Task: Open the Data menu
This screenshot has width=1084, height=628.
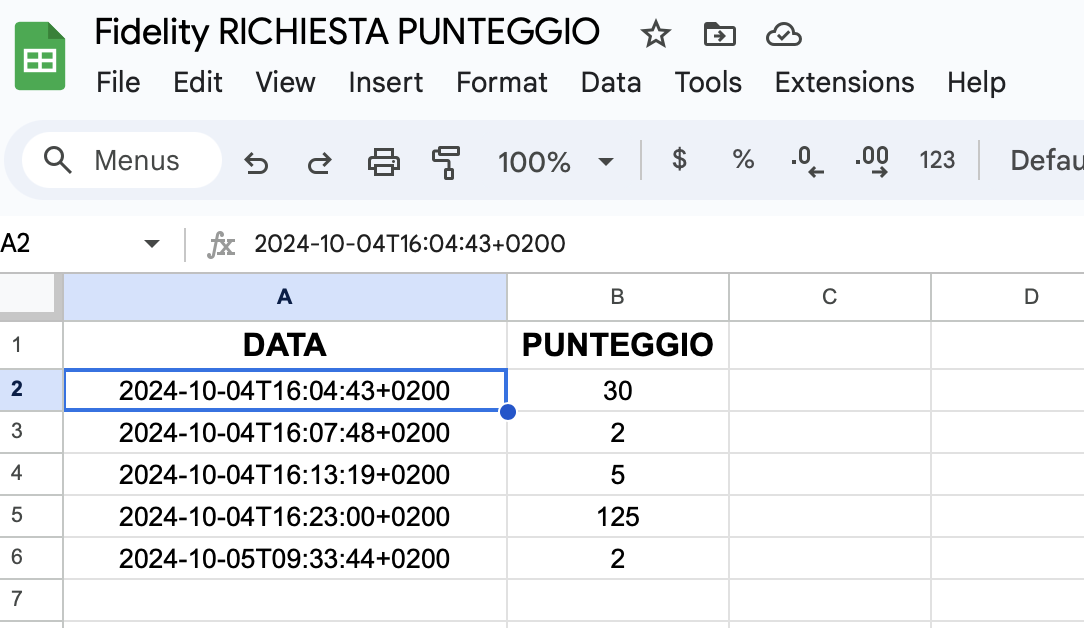Action: (611, 82)
